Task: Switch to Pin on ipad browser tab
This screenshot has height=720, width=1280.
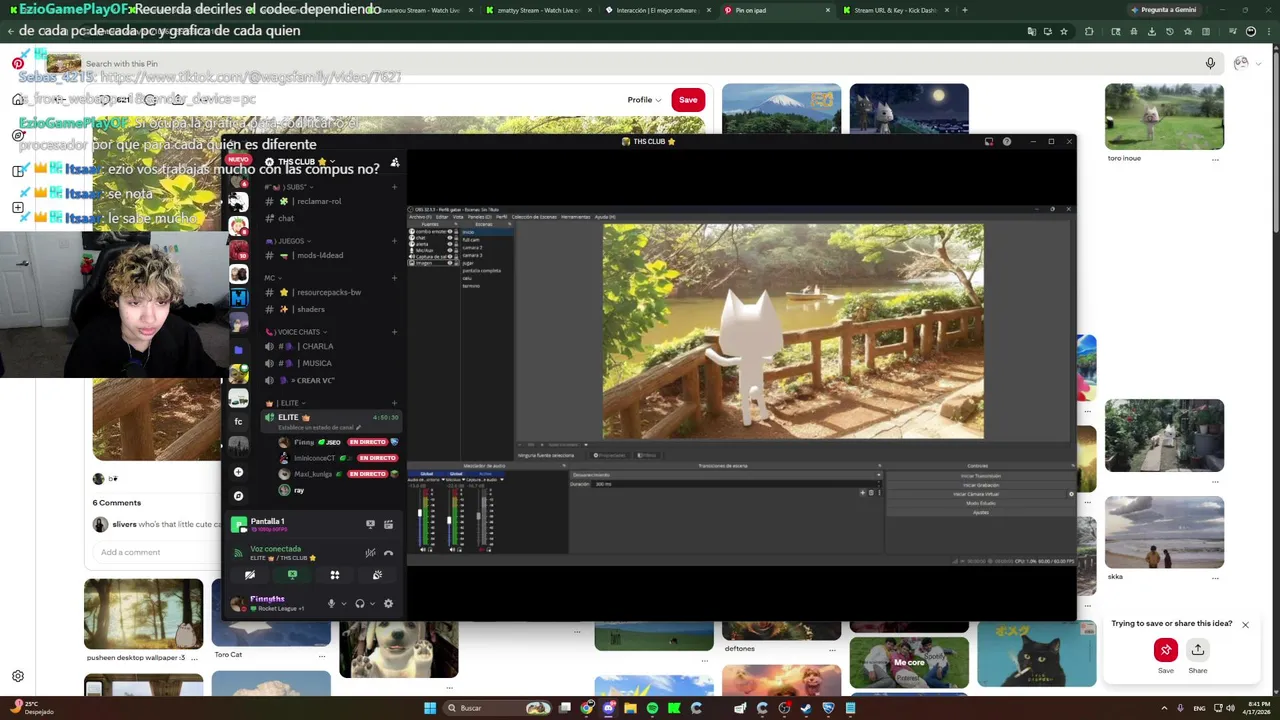Action: [x=775, y=10]
